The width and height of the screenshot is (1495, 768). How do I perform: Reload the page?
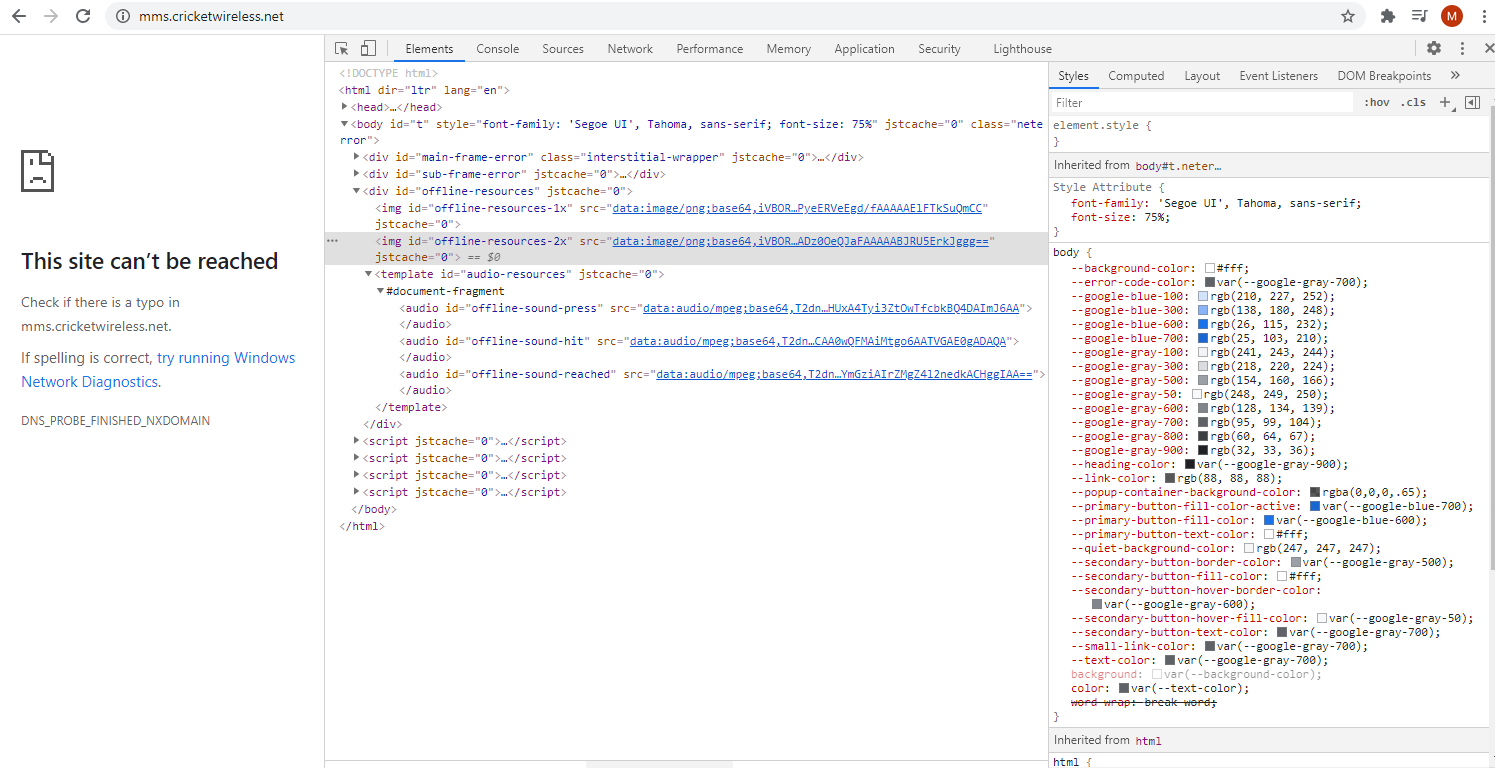(x=83, y=16)
